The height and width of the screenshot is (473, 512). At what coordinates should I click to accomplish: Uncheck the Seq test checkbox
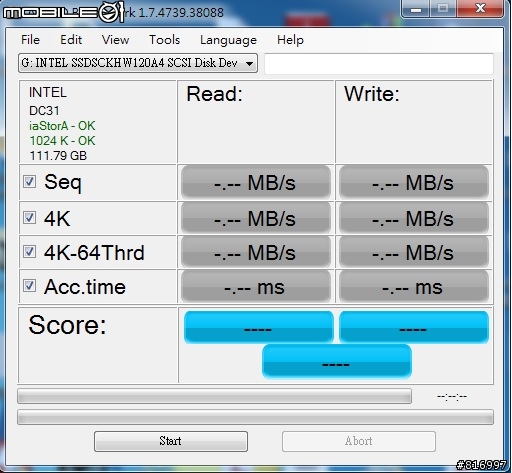point(29,182)
